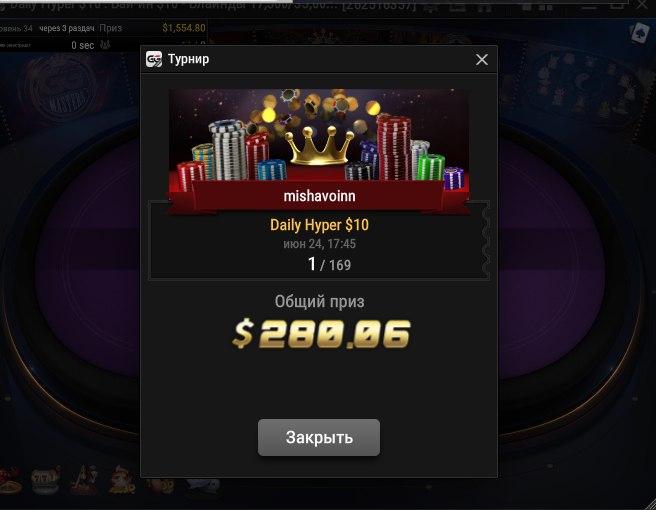
Task: Open the unicorn mascot game icon
Action: [122, 480]
